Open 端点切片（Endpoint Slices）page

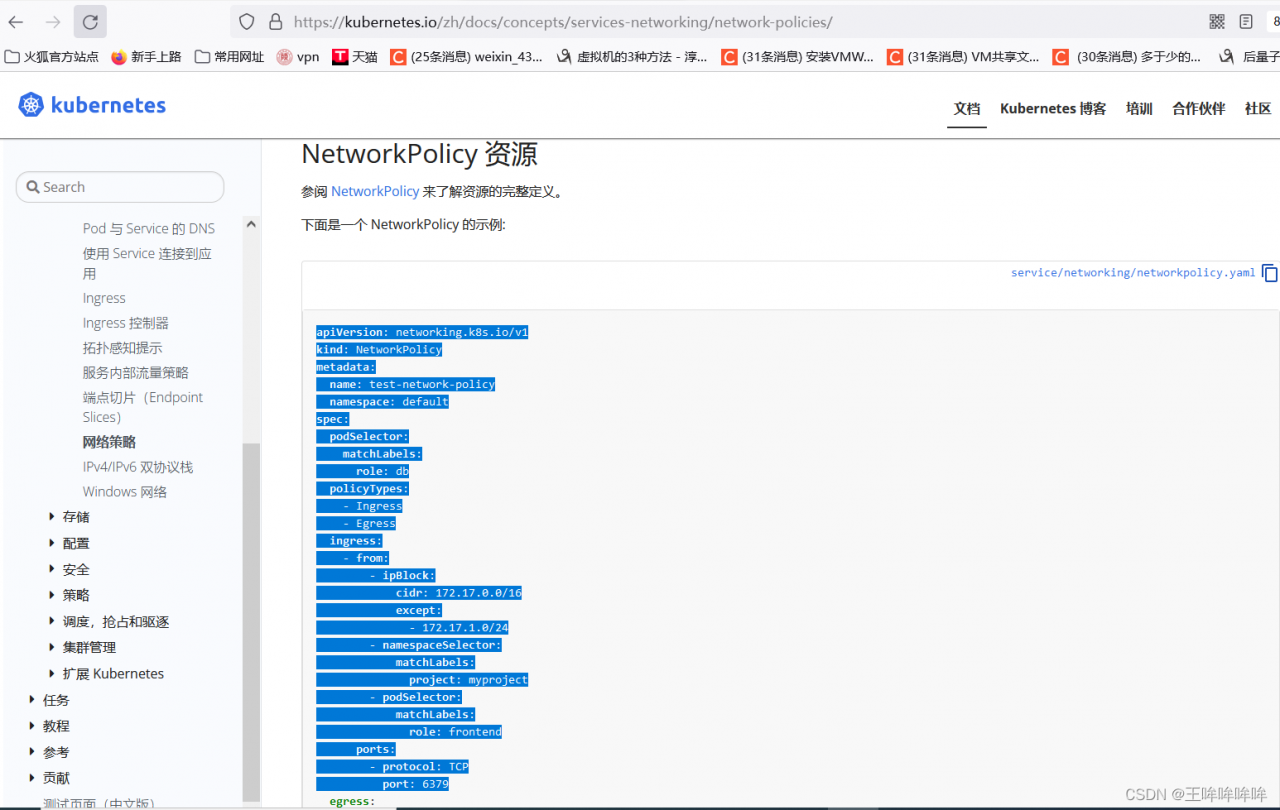point(143,407)
